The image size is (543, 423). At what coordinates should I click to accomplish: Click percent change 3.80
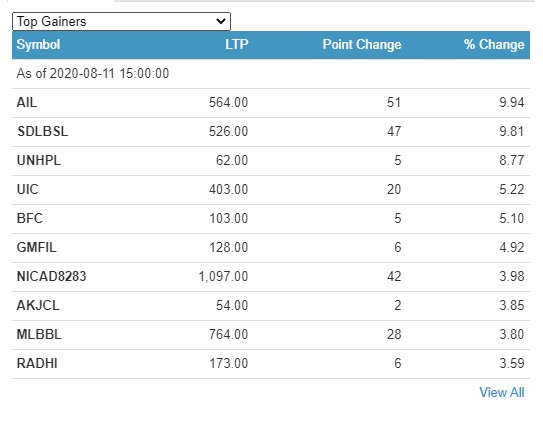click(512, 334)
